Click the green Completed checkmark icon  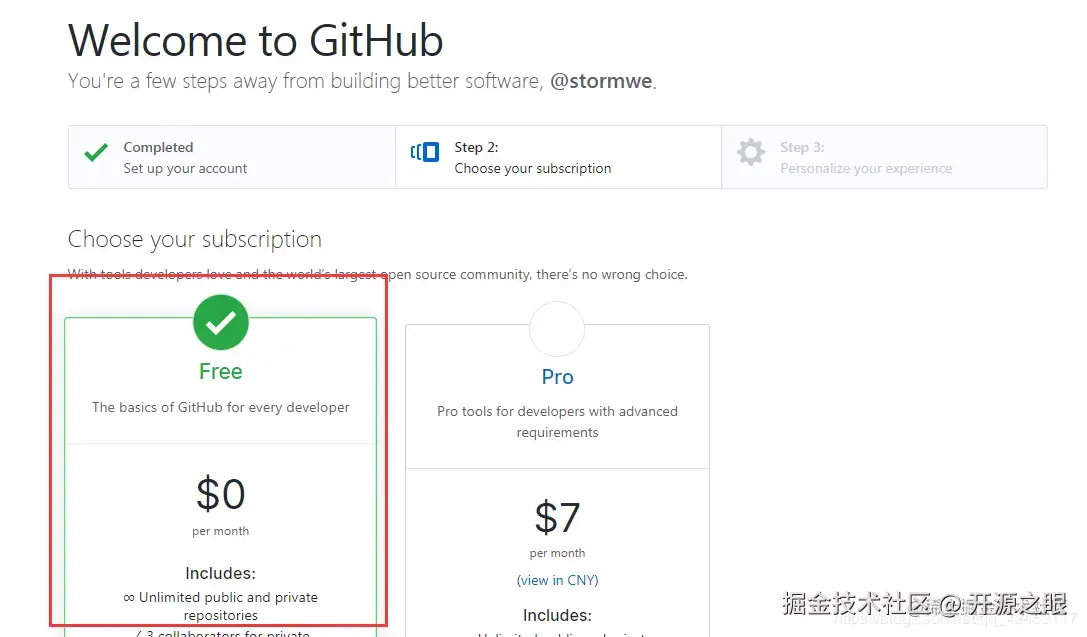tap(96, 153)
